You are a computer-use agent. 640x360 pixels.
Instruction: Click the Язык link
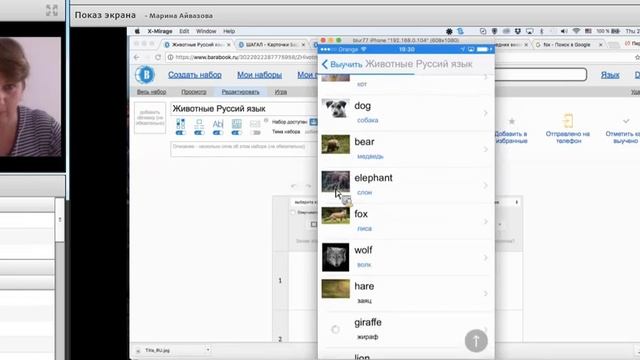point(610,75)
